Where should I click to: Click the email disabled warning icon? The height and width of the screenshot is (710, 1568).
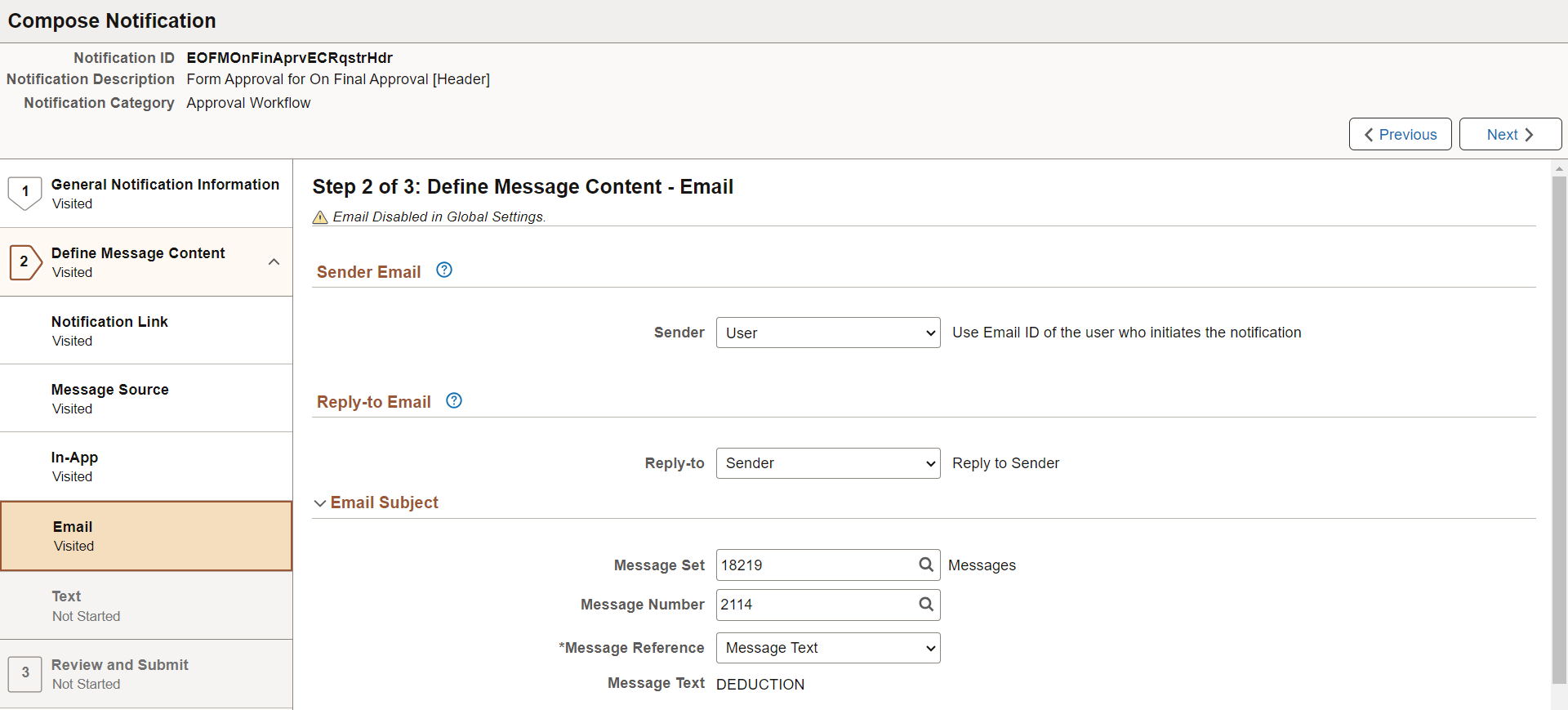tap(320, 217)
